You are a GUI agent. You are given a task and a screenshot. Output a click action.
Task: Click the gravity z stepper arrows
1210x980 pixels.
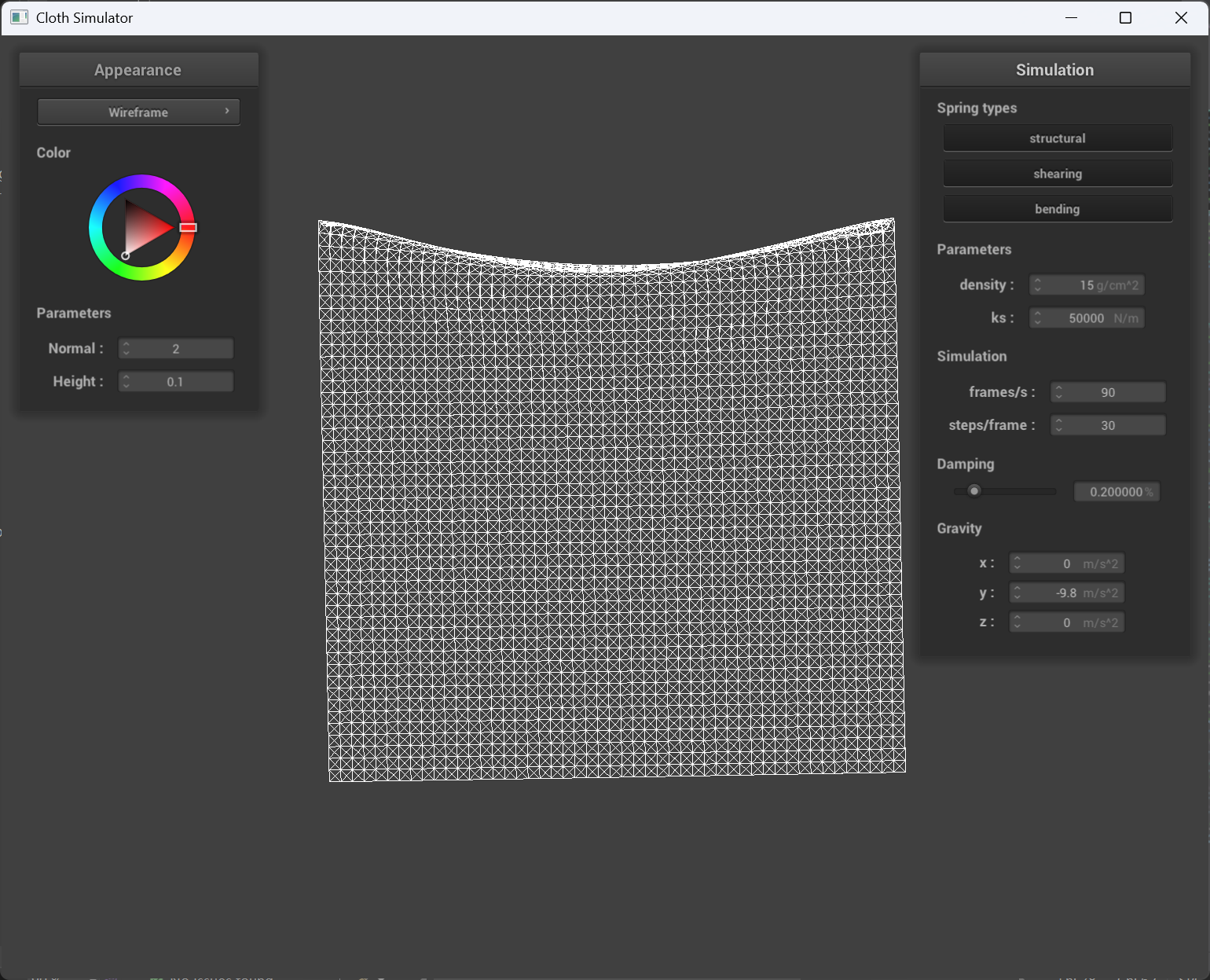[1017, 622]
